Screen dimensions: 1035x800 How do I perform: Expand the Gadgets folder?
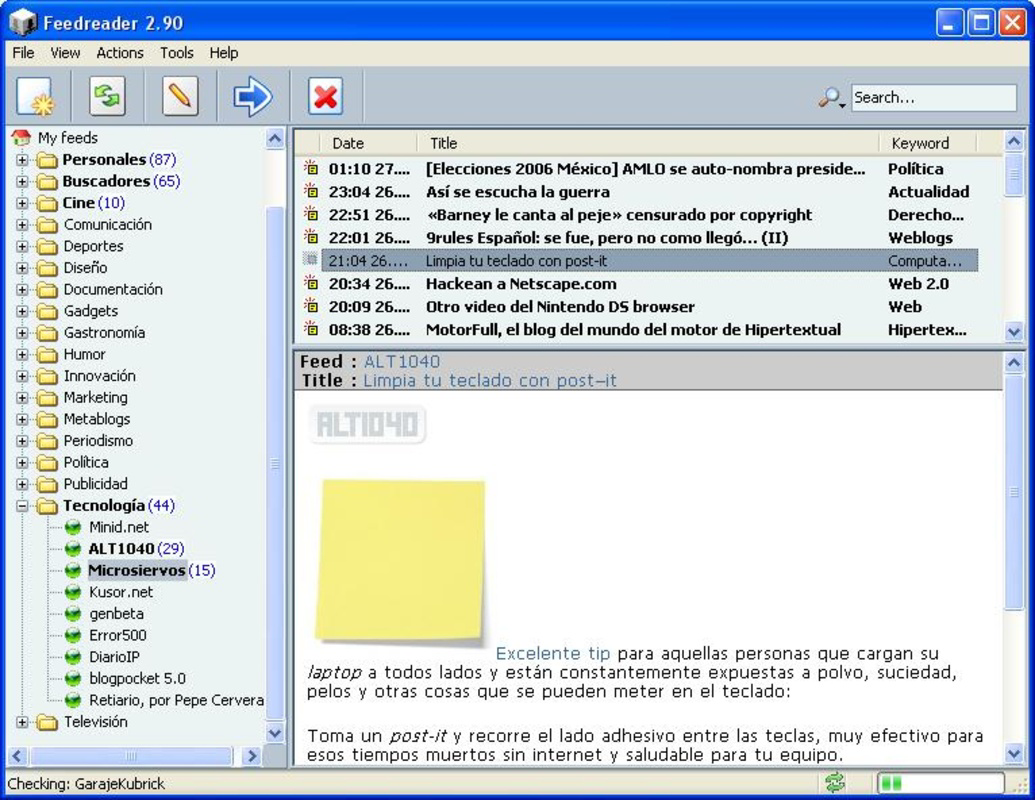[x=22, y=311]
